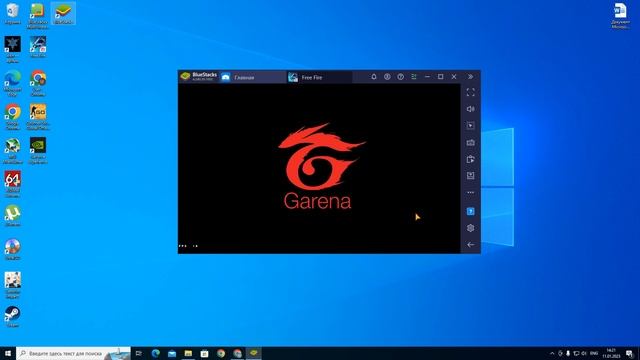This screenshot has height=360, width=640.
Task: Click the Android back arrow in sidebar
Action: pos(471,244)
